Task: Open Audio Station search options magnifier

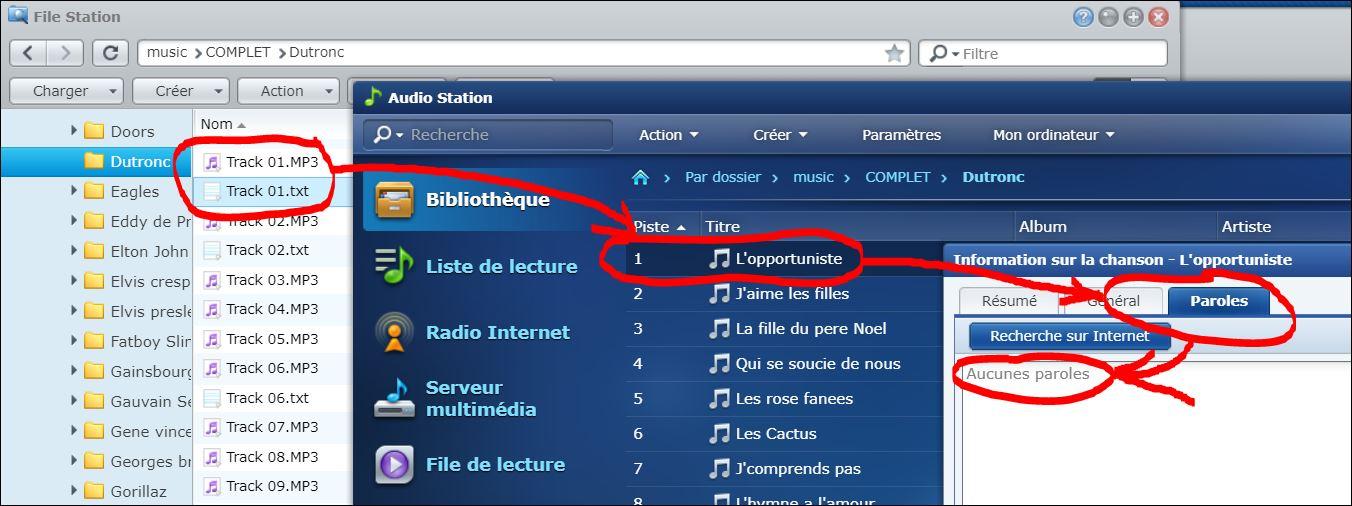Action: tap(388, 134)
